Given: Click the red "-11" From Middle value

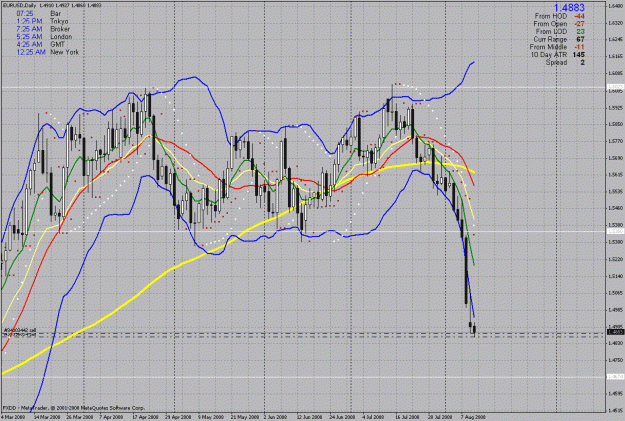Looking at the screenshot, I should tap(580, 47).
